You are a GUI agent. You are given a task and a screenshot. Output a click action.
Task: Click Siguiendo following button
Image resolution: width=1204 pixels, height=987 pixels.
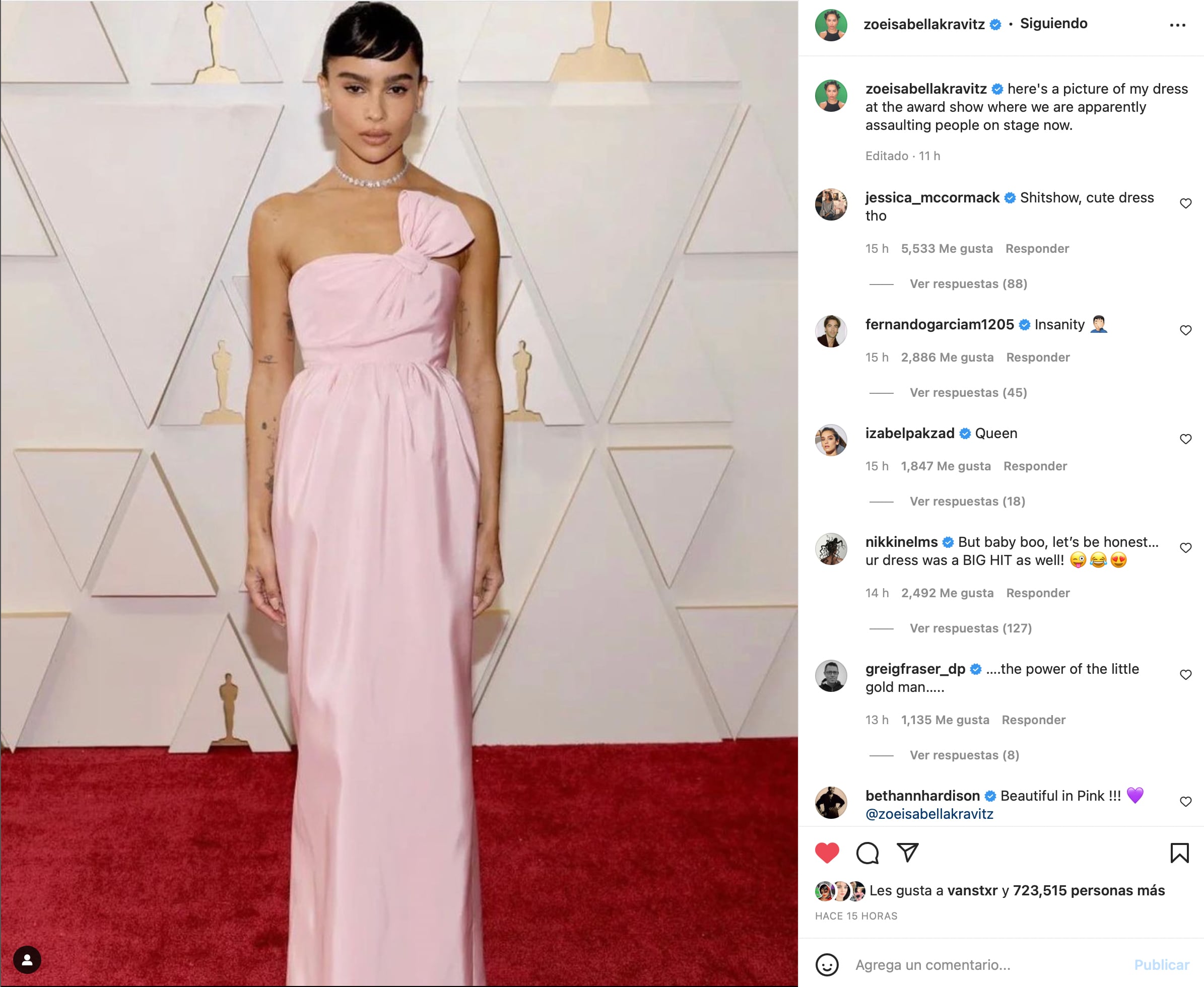pos(1053,23)
